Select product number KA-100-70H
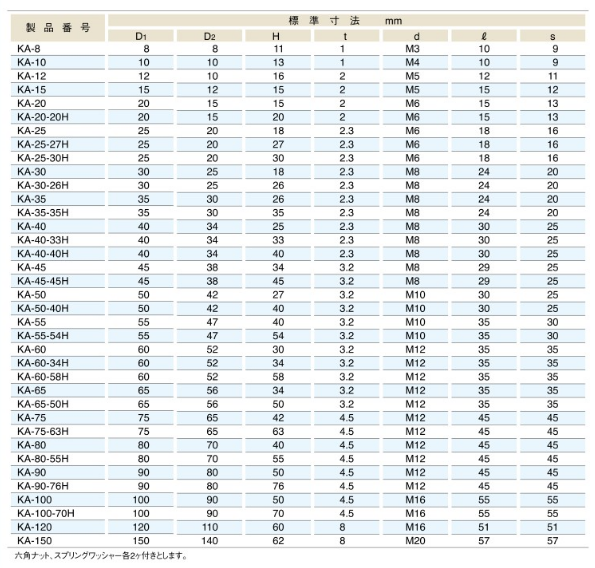This screenshot has height=568, width=595. [46, 513]
